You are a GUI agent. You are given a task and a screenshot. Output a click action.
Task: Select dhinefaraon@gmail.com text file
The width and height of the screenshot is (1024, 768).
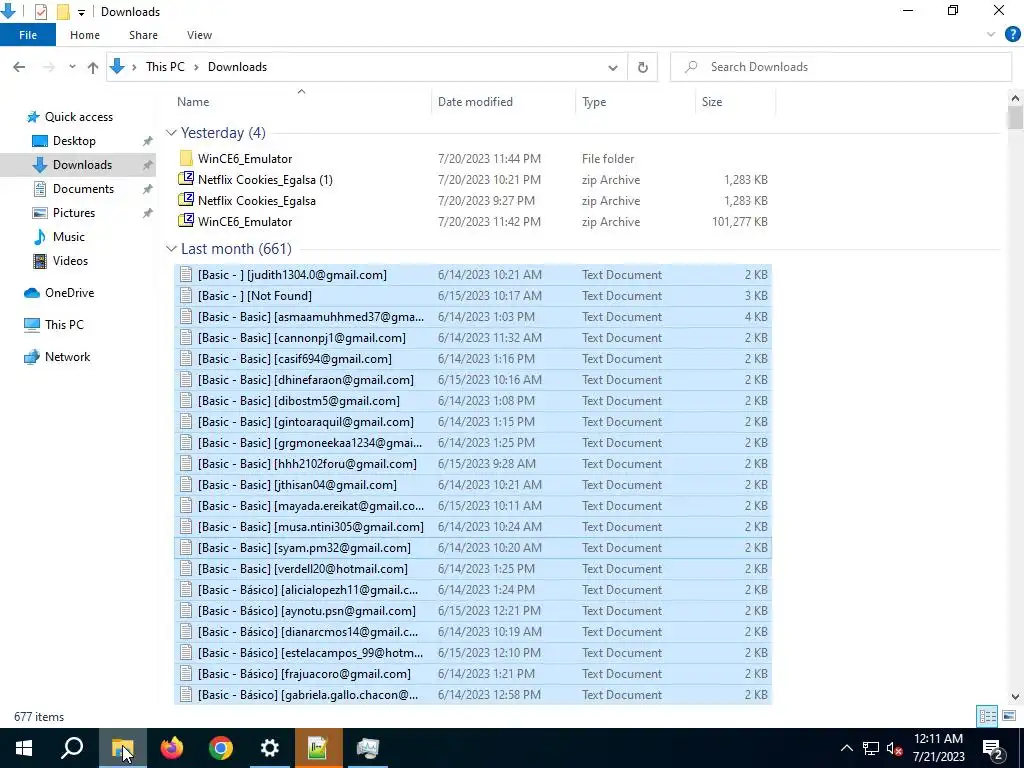click(x=473, y=379)
